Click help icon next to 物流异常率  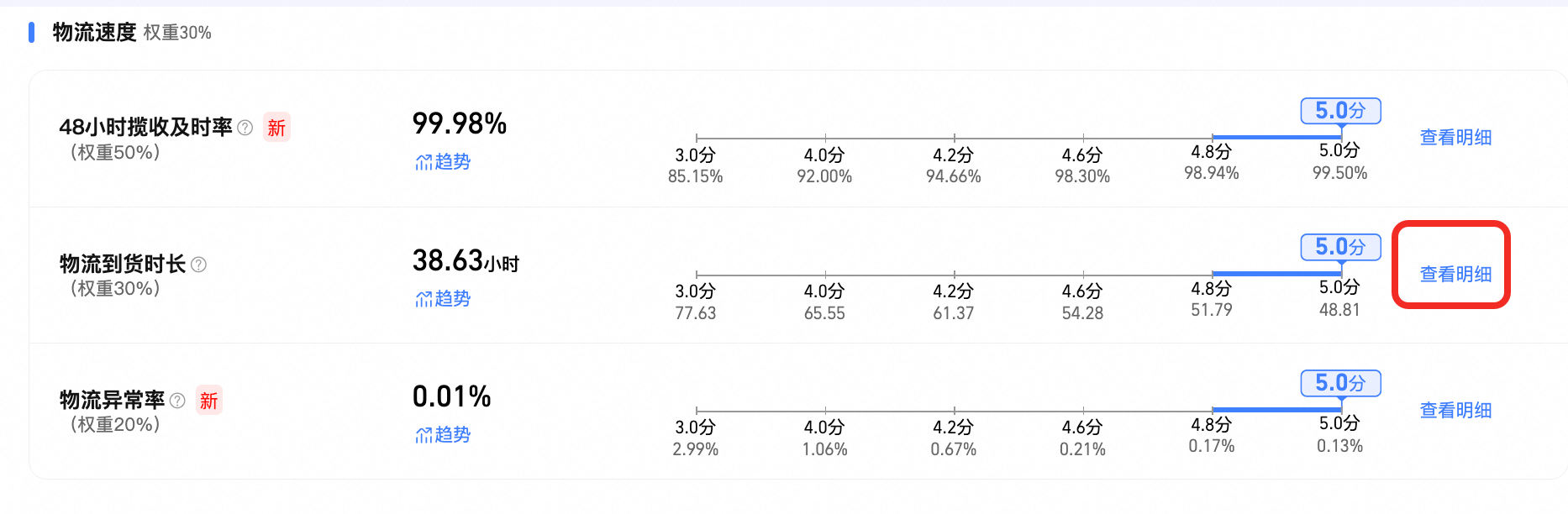[177, 401]
